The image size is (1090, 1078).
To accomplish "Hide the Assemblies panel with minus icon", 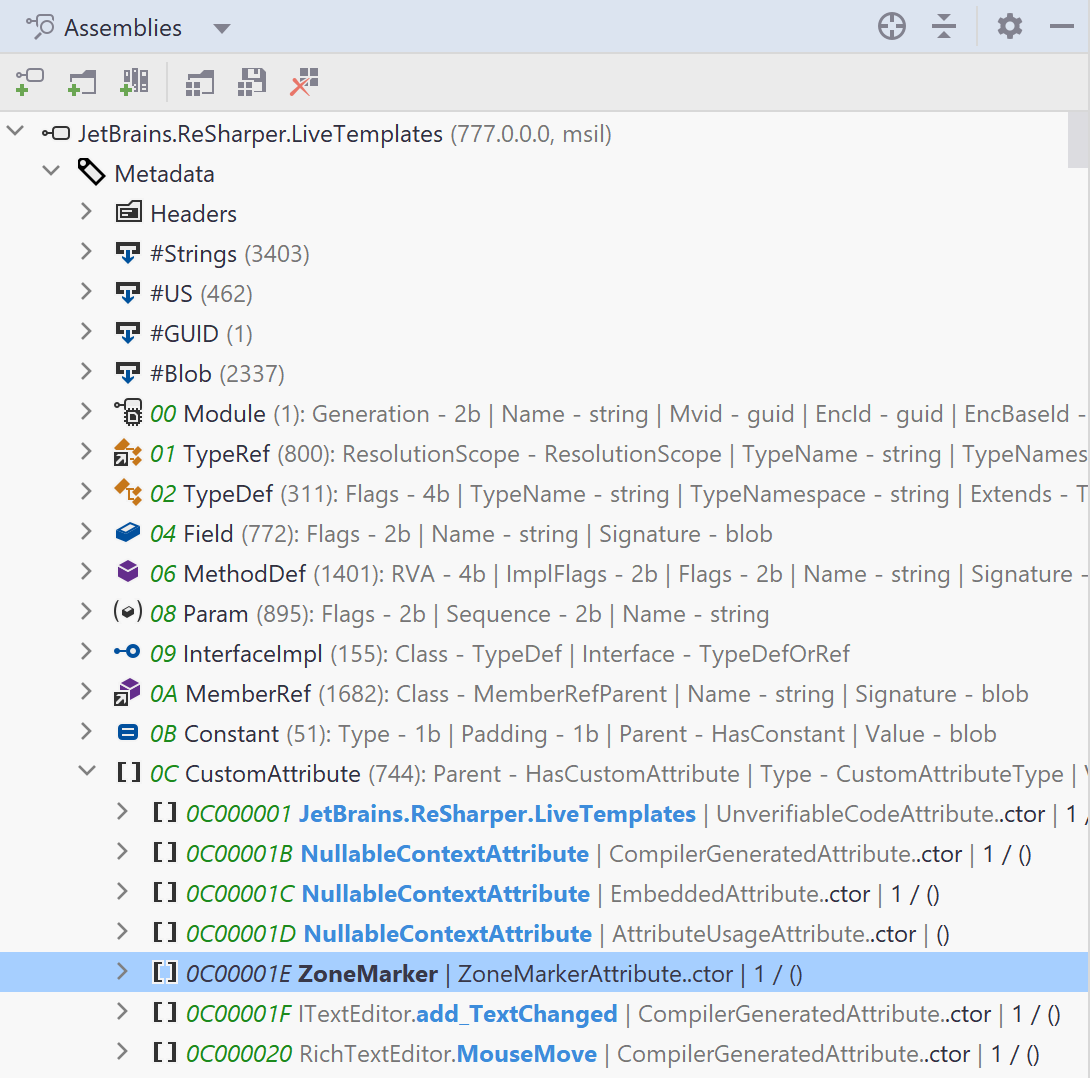I will point(1061,27).
